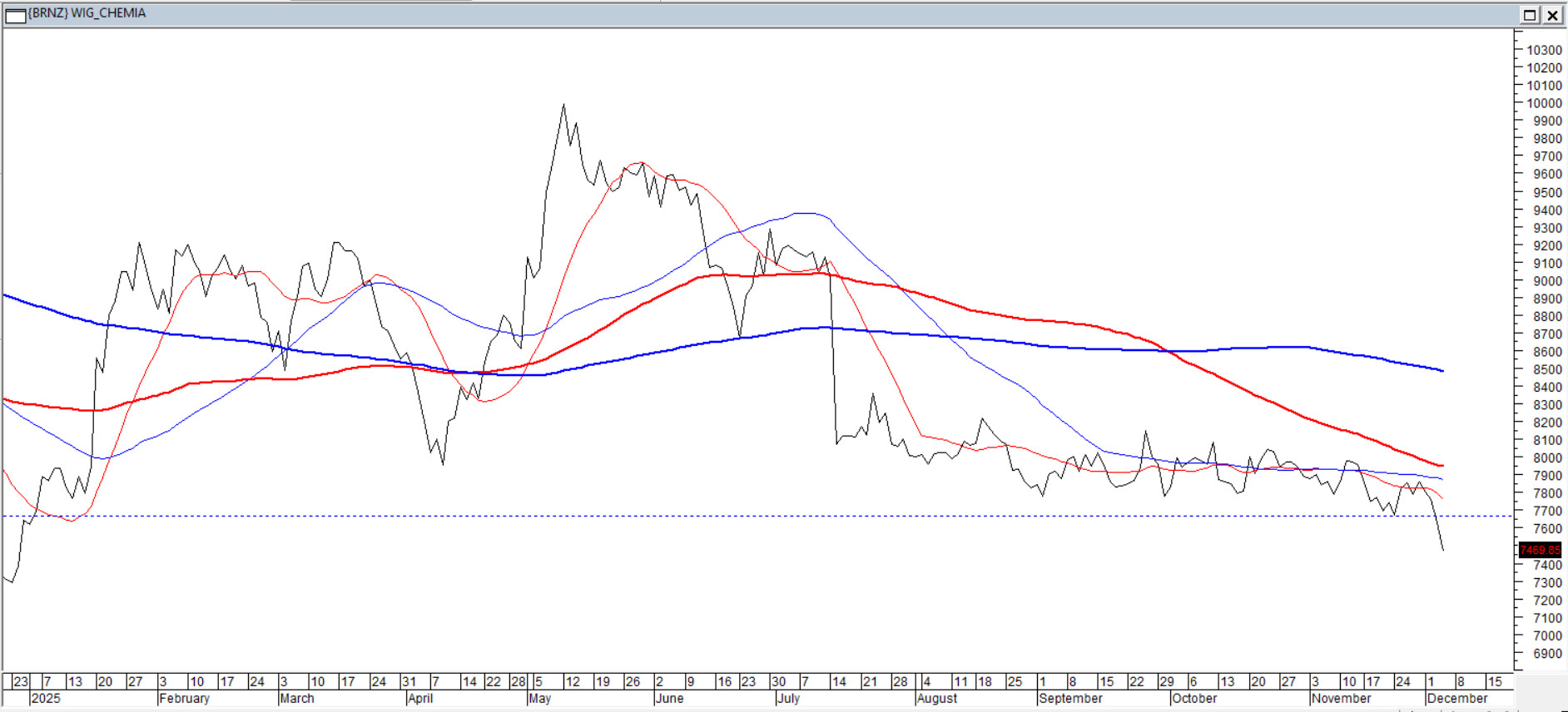Select the February label on time axis
This screenshot has width=1568, height=712.
pyautogui.click(x=184, y=699)
